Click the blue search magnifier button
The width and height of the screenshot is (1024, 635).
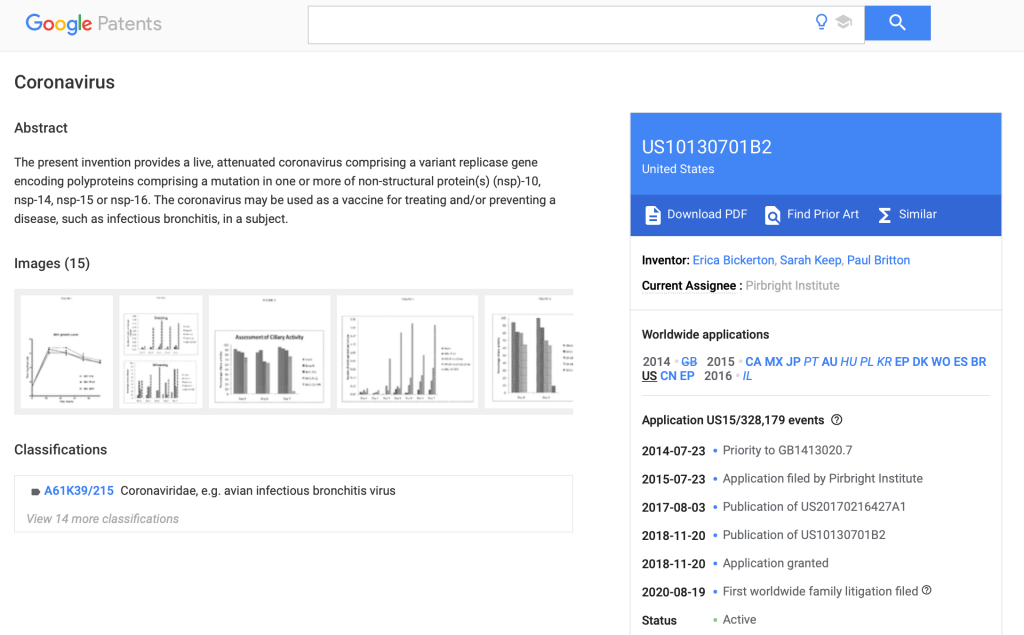click(x=897, y=23)
